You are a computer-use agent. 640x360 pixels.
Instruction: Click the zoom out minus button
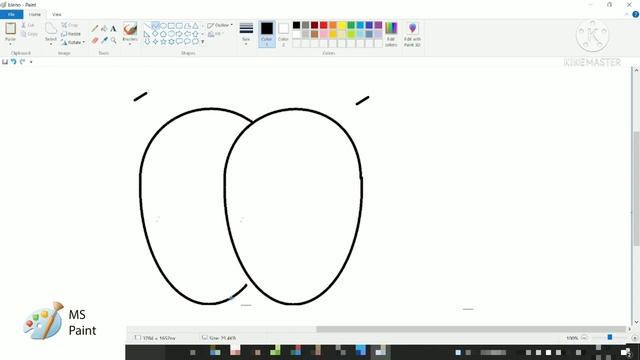584,338
